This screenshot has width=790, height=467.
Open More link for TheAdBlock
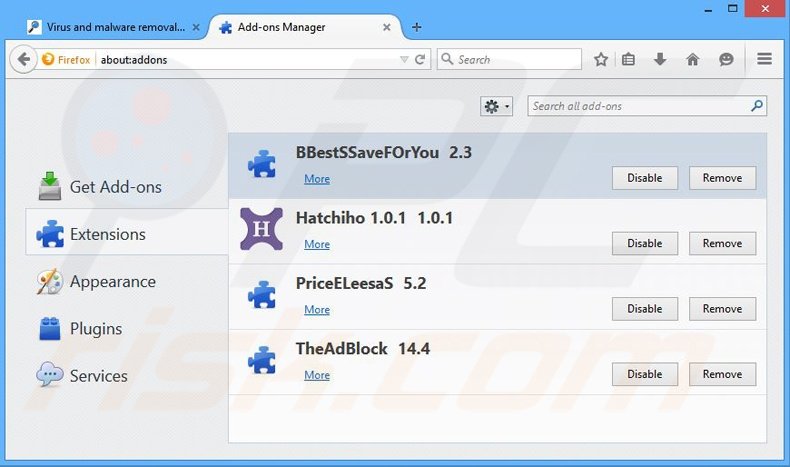click(317, 375)
